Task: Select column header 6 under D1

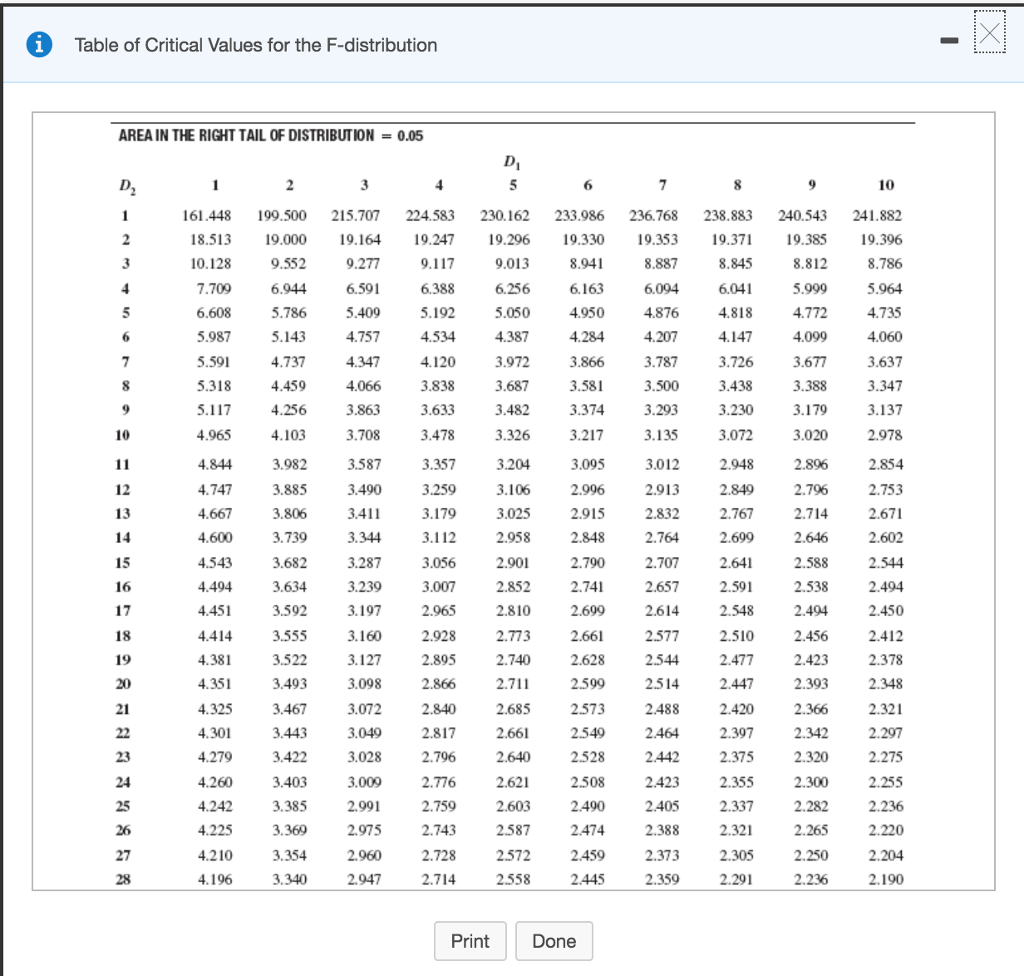Action: [587, 186]
